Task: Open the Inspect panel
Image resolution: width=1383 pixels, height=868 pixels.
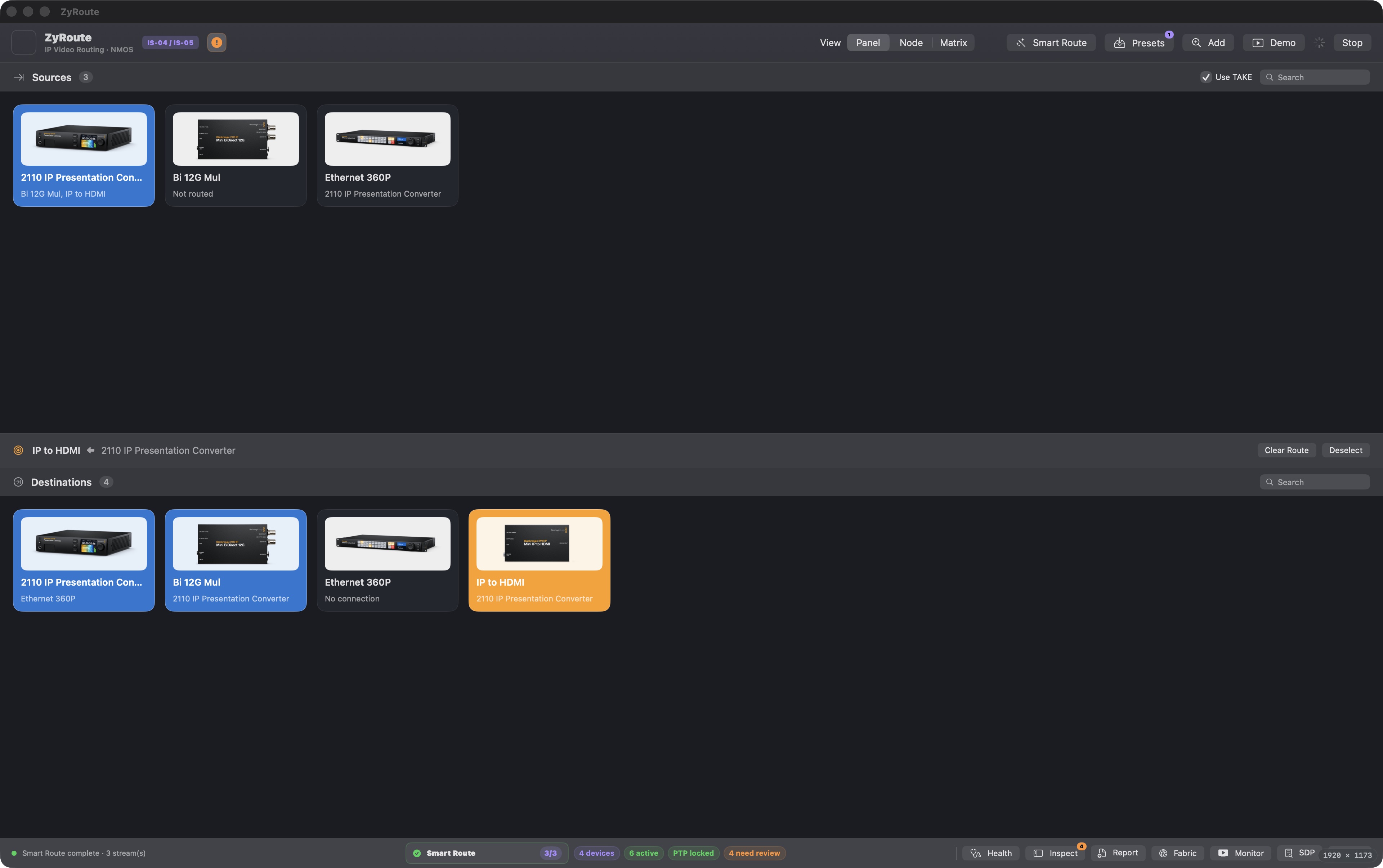Action: coord(1055,853)
